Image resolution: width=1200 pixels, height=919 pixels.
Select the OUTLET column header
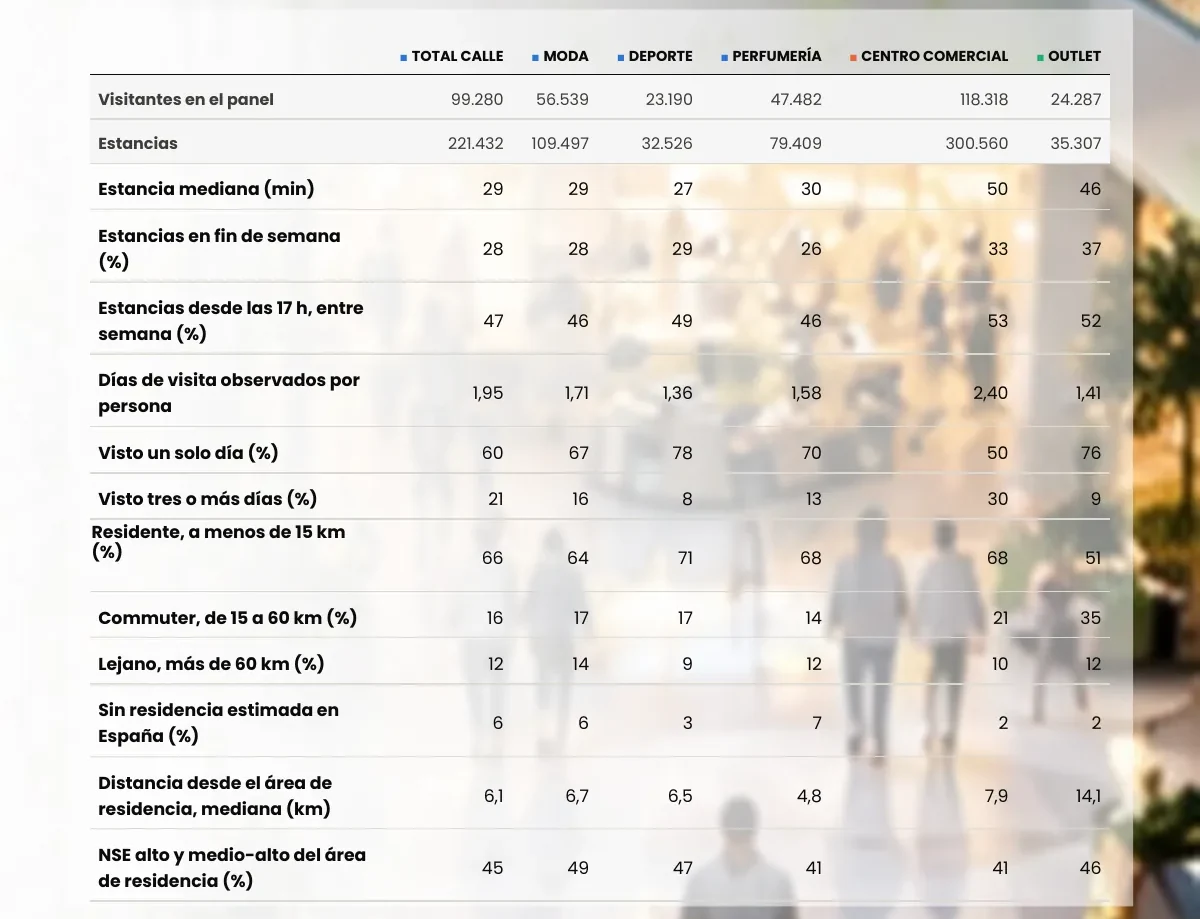1074,56
